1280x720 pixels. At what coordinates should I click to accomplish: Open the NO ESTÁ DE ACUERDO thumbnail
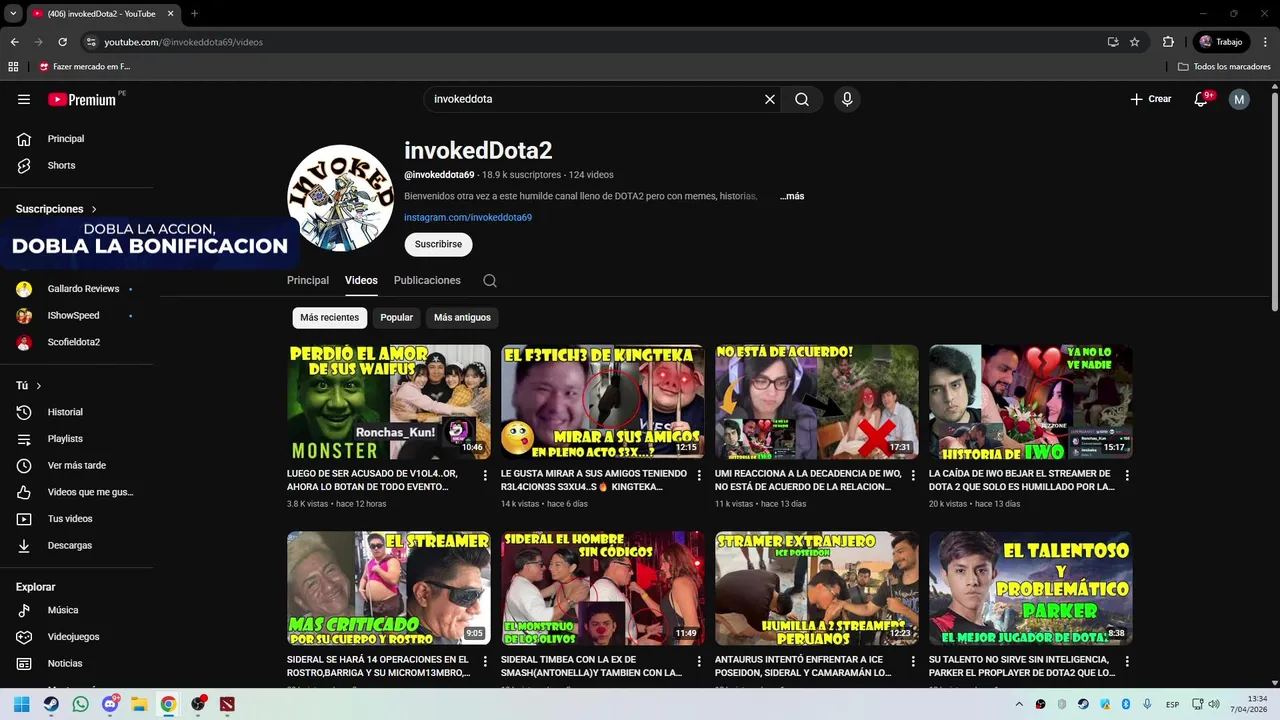pos(817,402)
